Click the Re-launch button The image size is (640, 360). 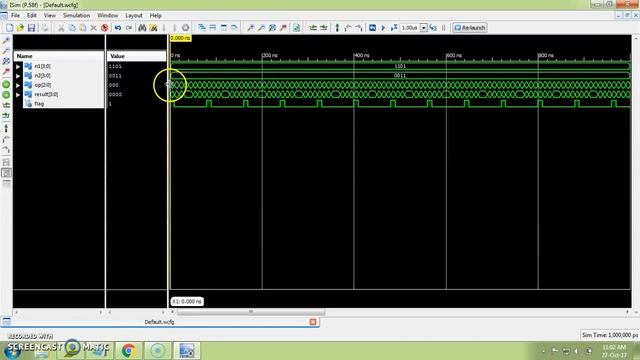click(470, 28)
